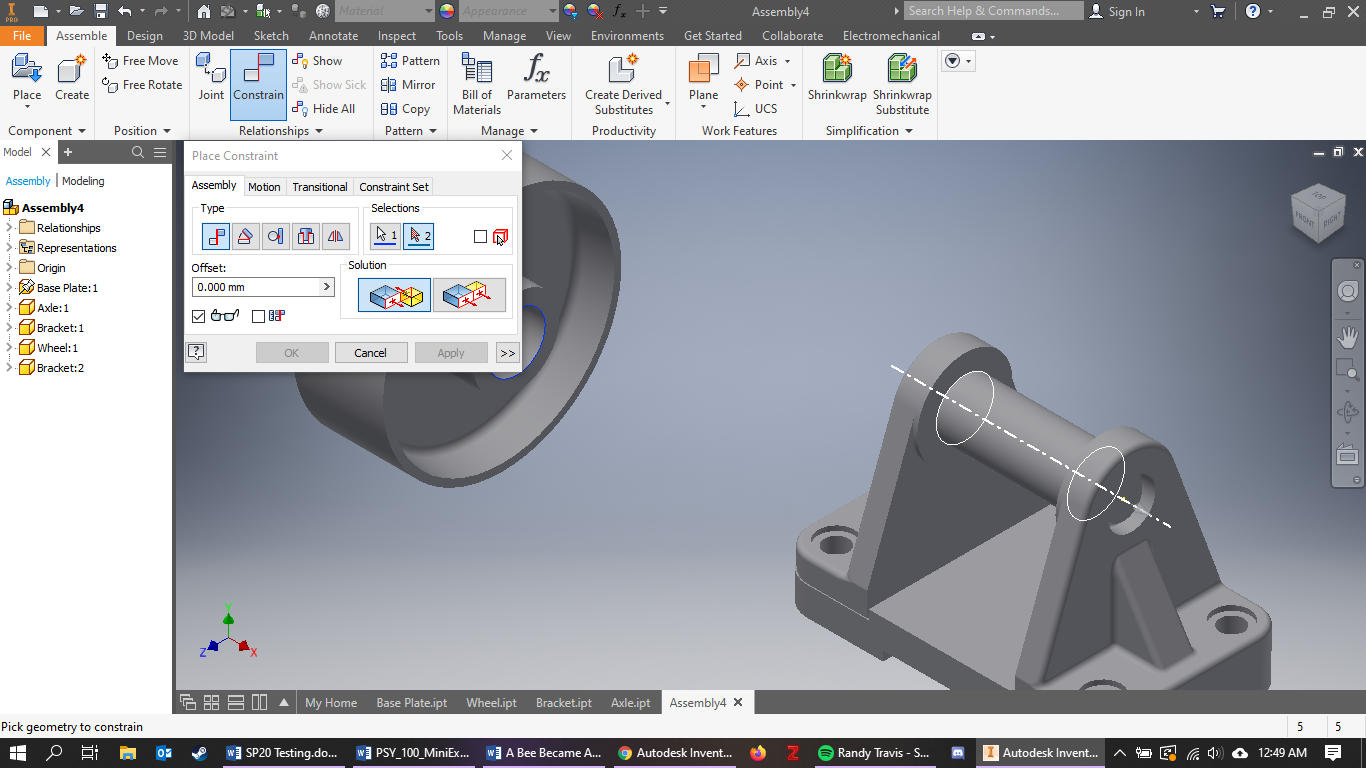Select the Pan tool in navigation bar
1366x768 pixels.
tap(1347, 337)
